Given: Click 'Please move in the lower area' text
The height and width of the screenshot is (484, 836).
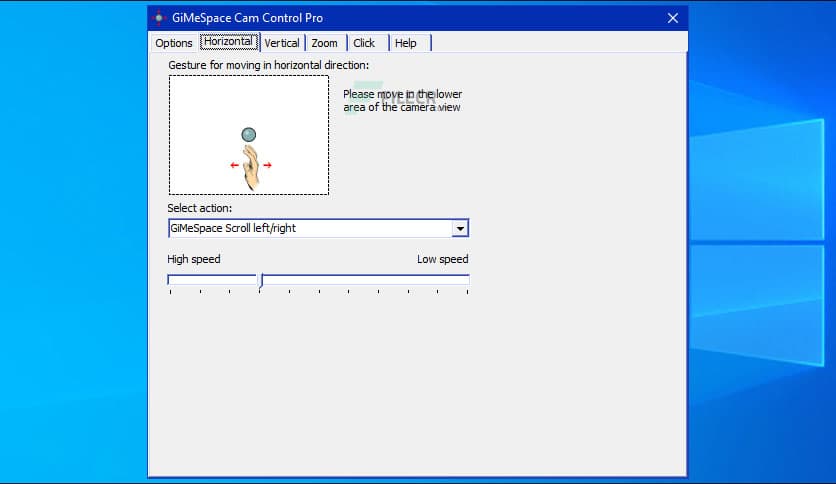Looking at the screenshot, I should click(x=403, y=101).
